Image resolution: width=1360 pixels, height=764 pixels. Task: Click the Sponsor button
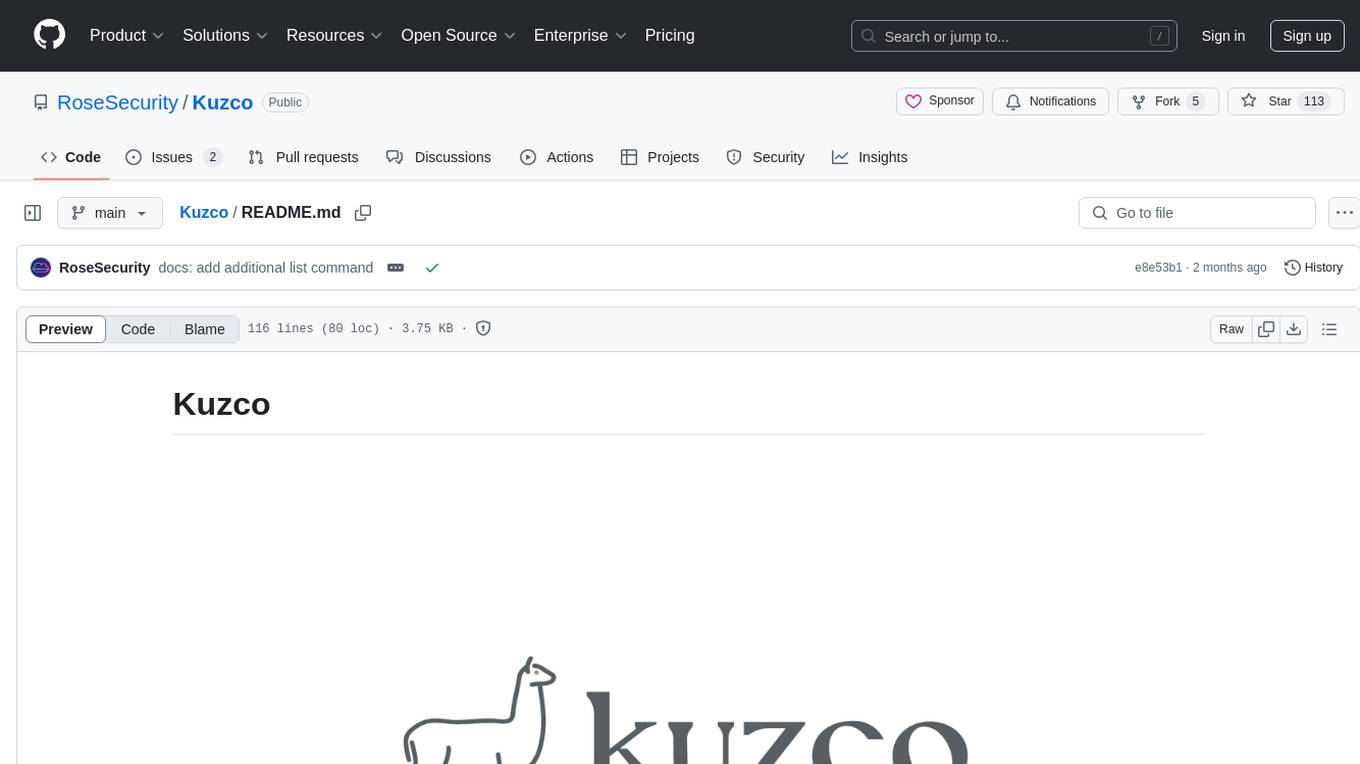940,101
